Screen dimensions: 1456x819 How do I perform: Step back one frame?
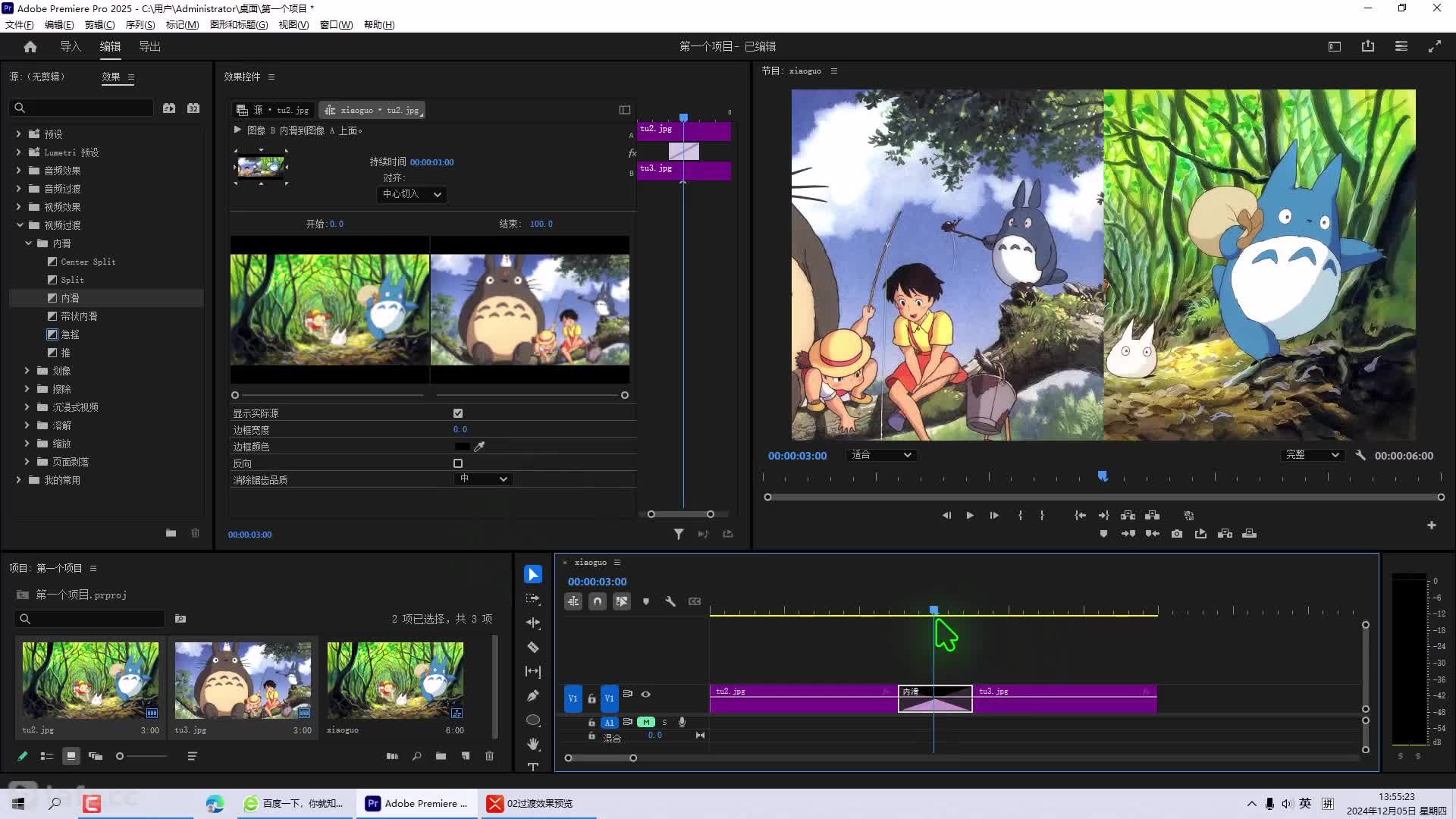pos(946,516)
